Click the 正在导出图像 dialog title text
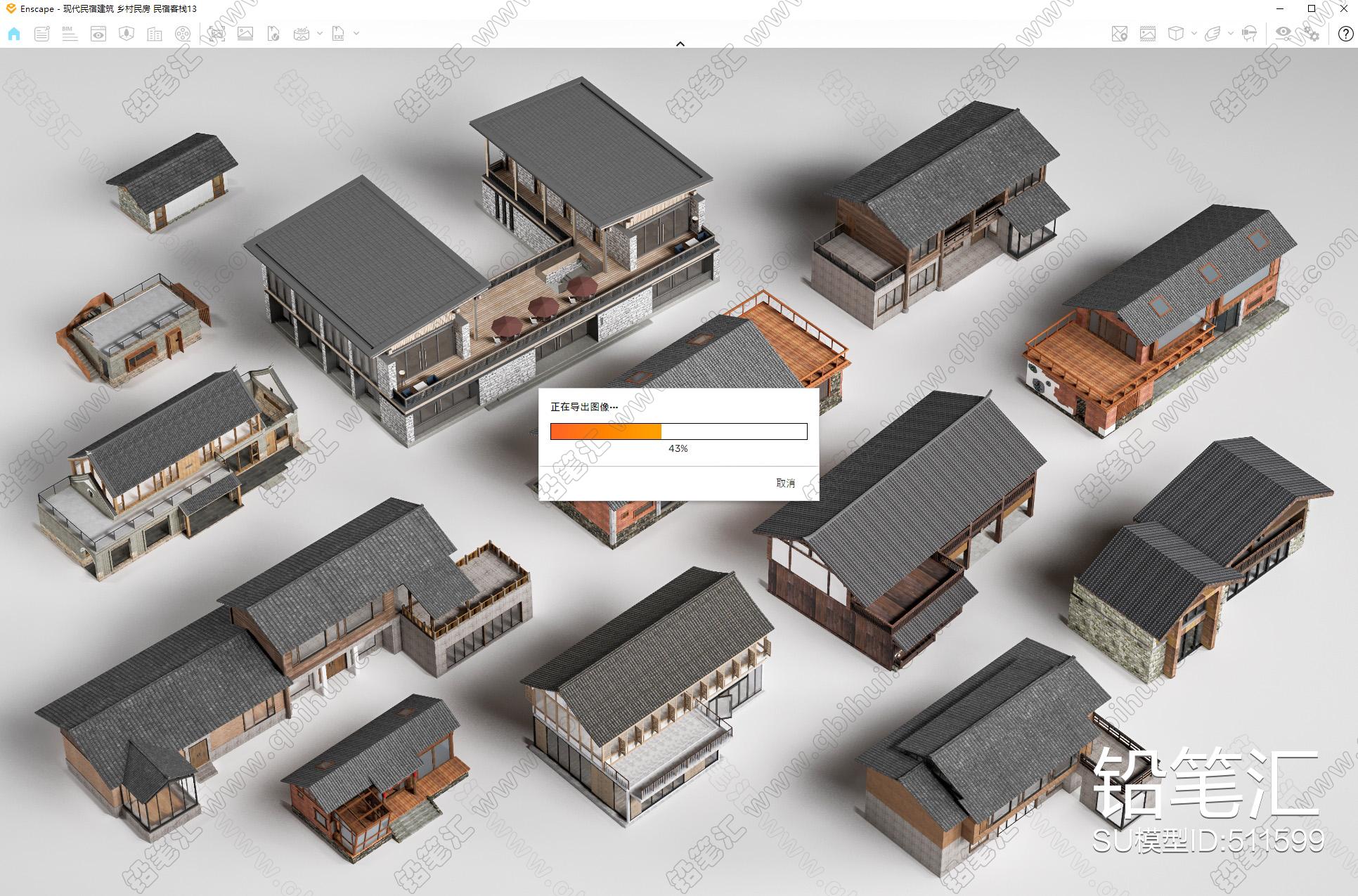The height and width of the screenshot is (896, 1358). [x=584, y=407]
